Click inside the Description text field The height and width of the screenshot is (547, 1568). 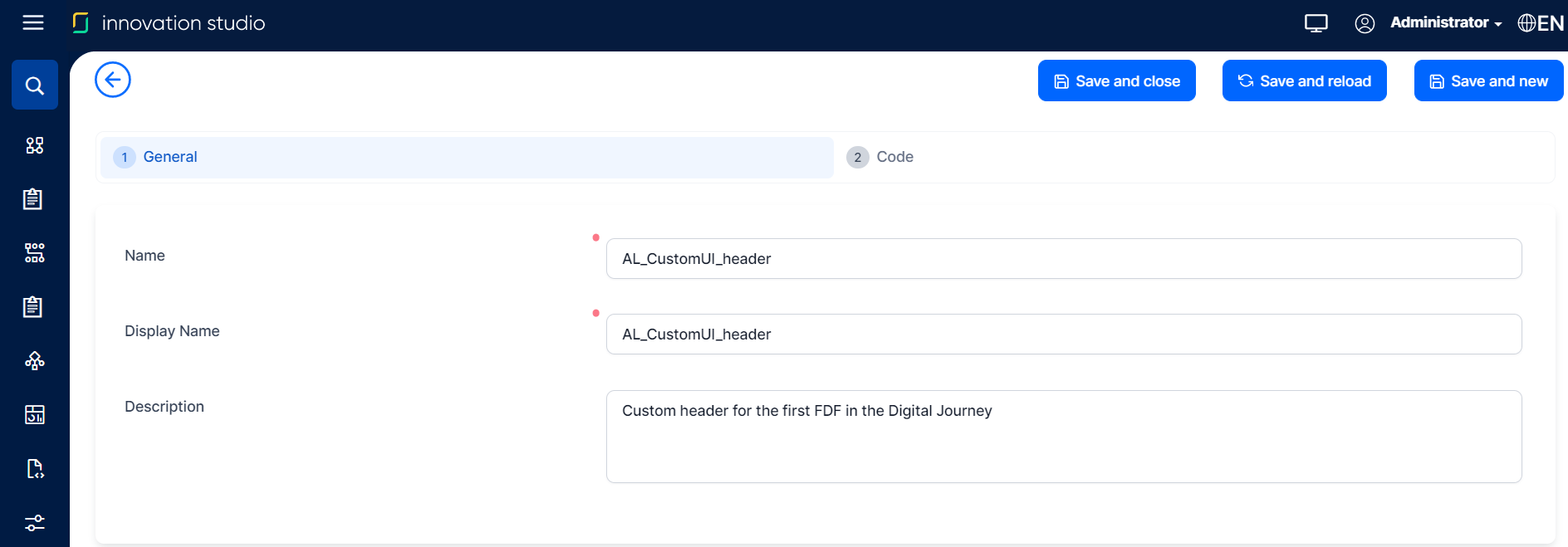(x=1063, y=436)
